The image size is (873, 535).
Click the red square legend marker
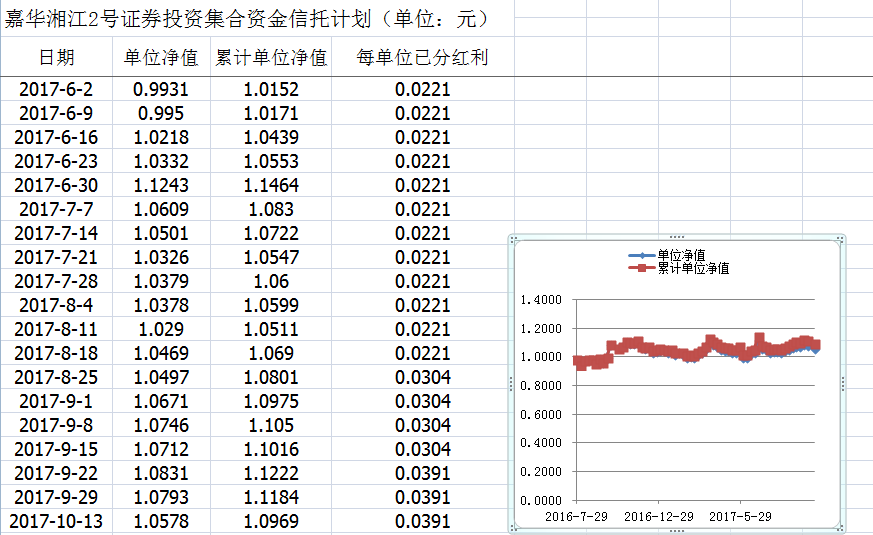click(640, 269)
